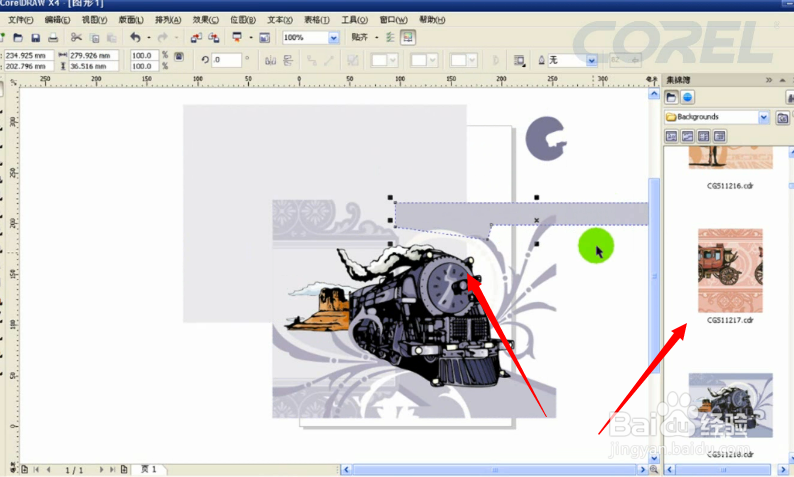The image size is (794, 477).
Task: Click the folder Browse icon in the scrapbook panel
Action: [671, 97]
